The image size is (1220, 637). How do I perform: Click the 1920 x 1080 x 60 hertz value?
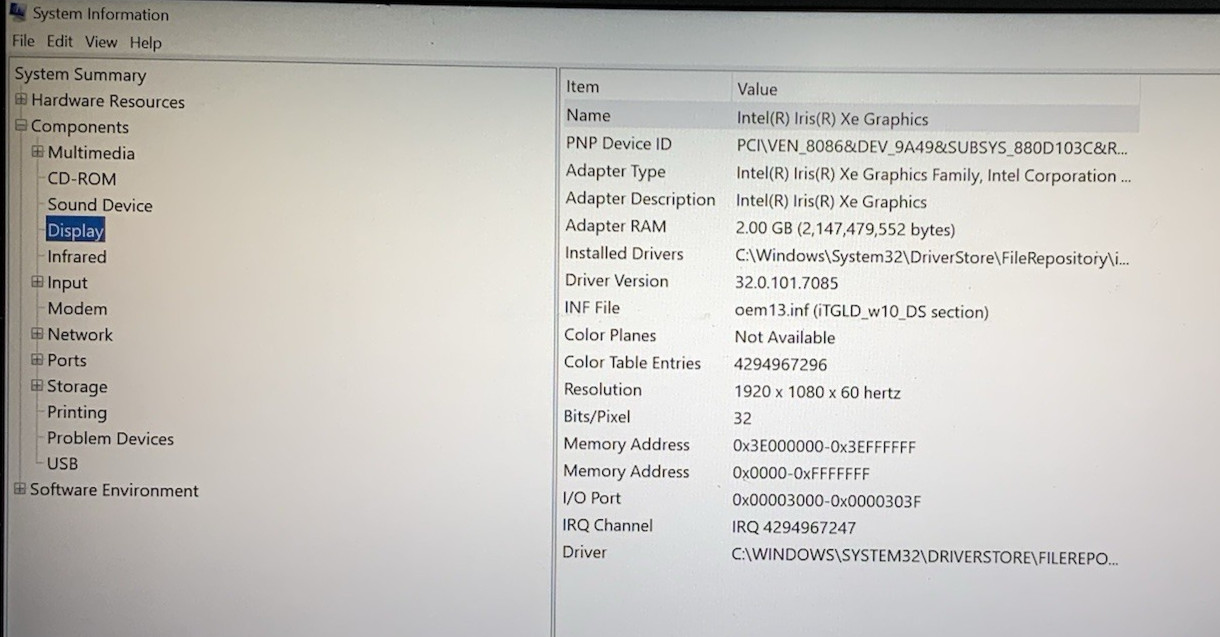click(817, 392)
